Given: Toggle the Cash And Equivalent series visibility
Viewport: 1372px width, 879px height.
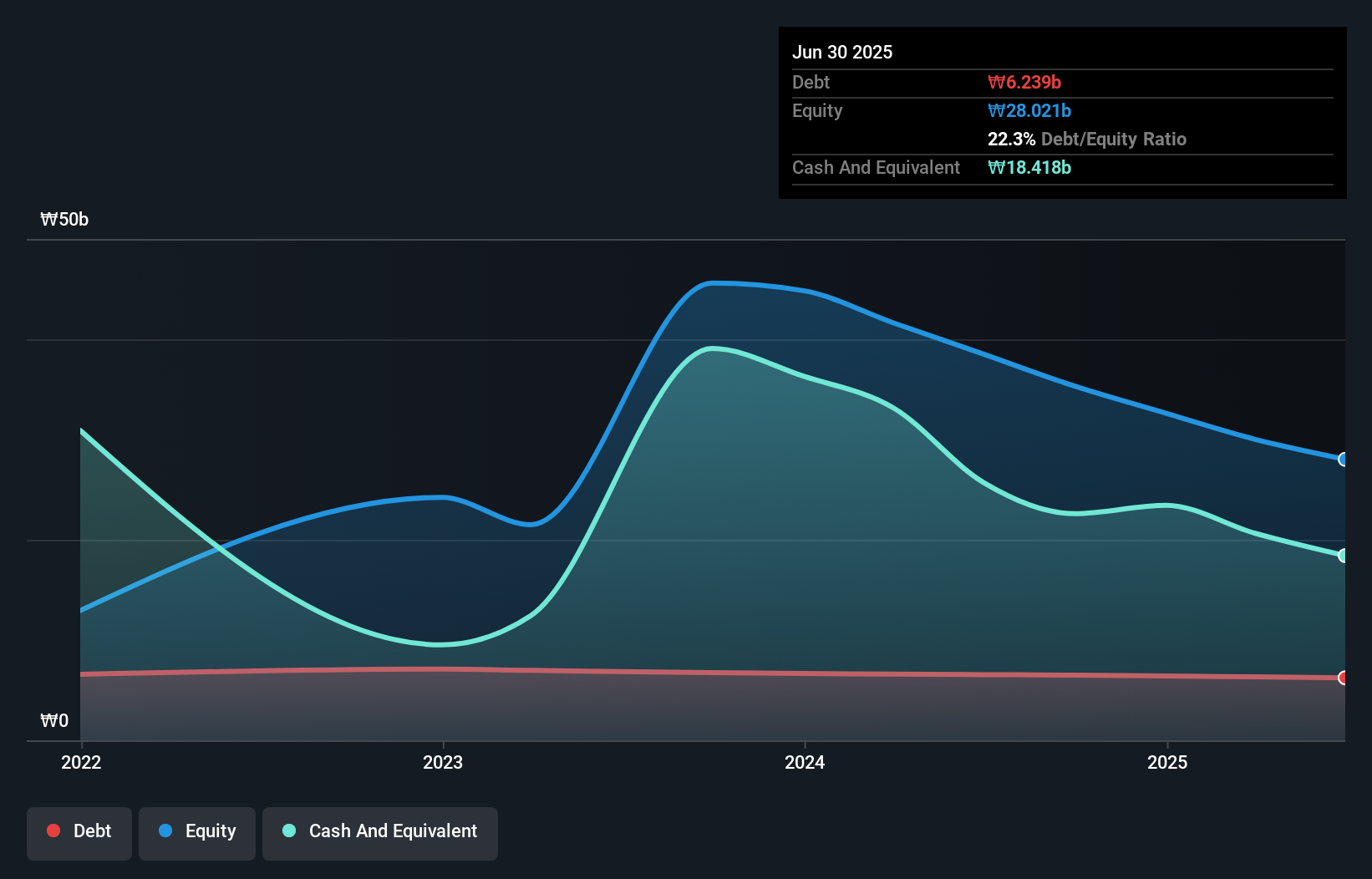Looking at the screenshot, I should [x=379, y=831].
